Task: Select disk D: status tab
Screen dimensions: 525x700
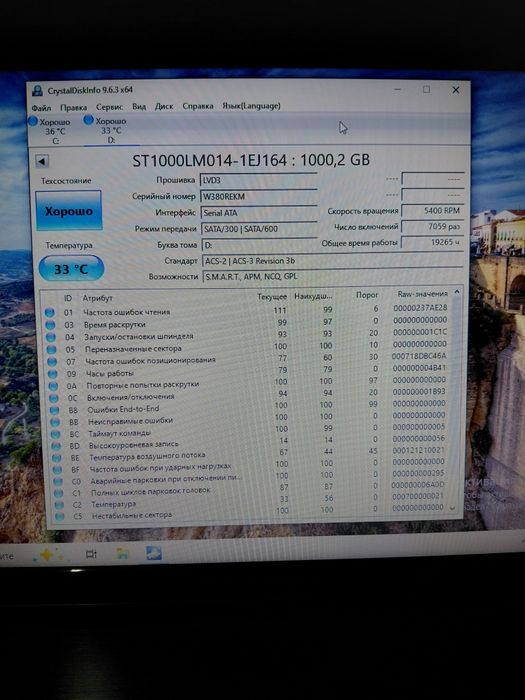Action: 106,130
